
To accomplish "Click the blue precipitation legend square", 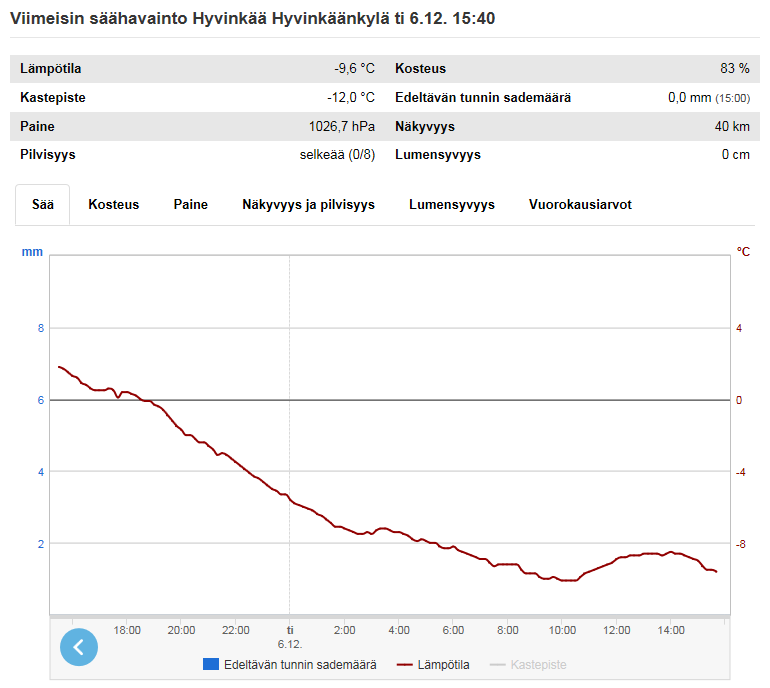I will click(211, 664).
